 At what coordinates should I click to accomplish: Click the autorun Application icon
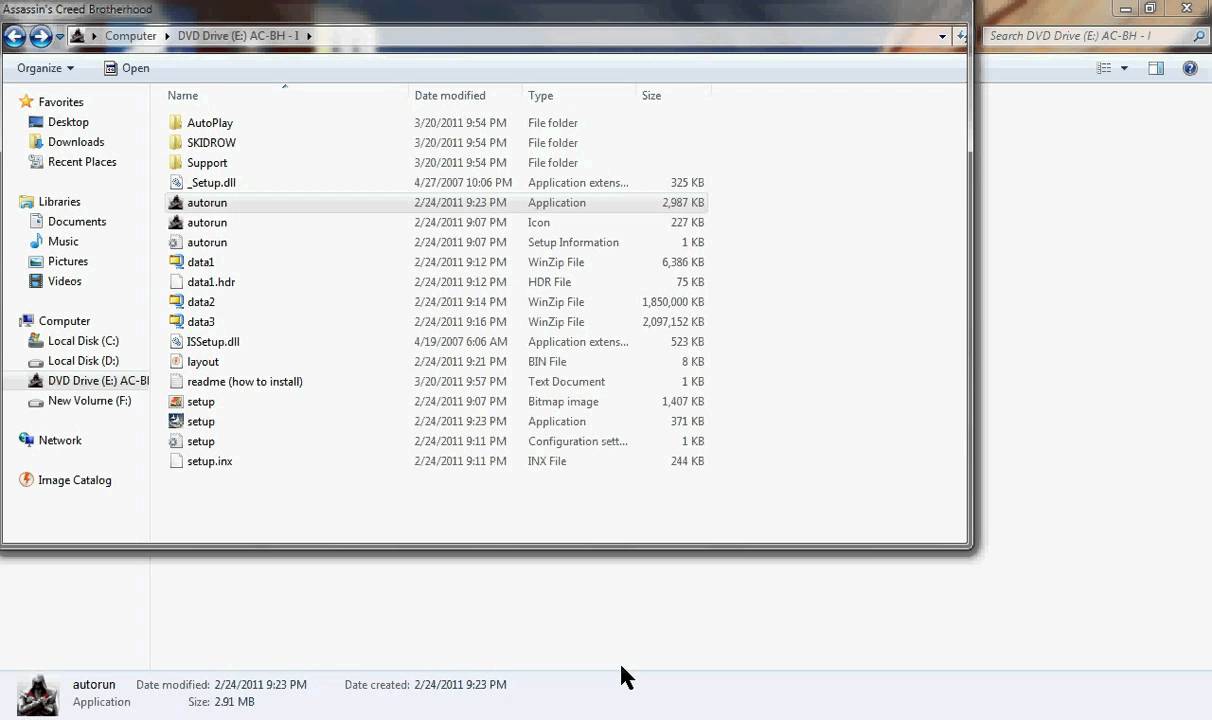tap(176, 203)
